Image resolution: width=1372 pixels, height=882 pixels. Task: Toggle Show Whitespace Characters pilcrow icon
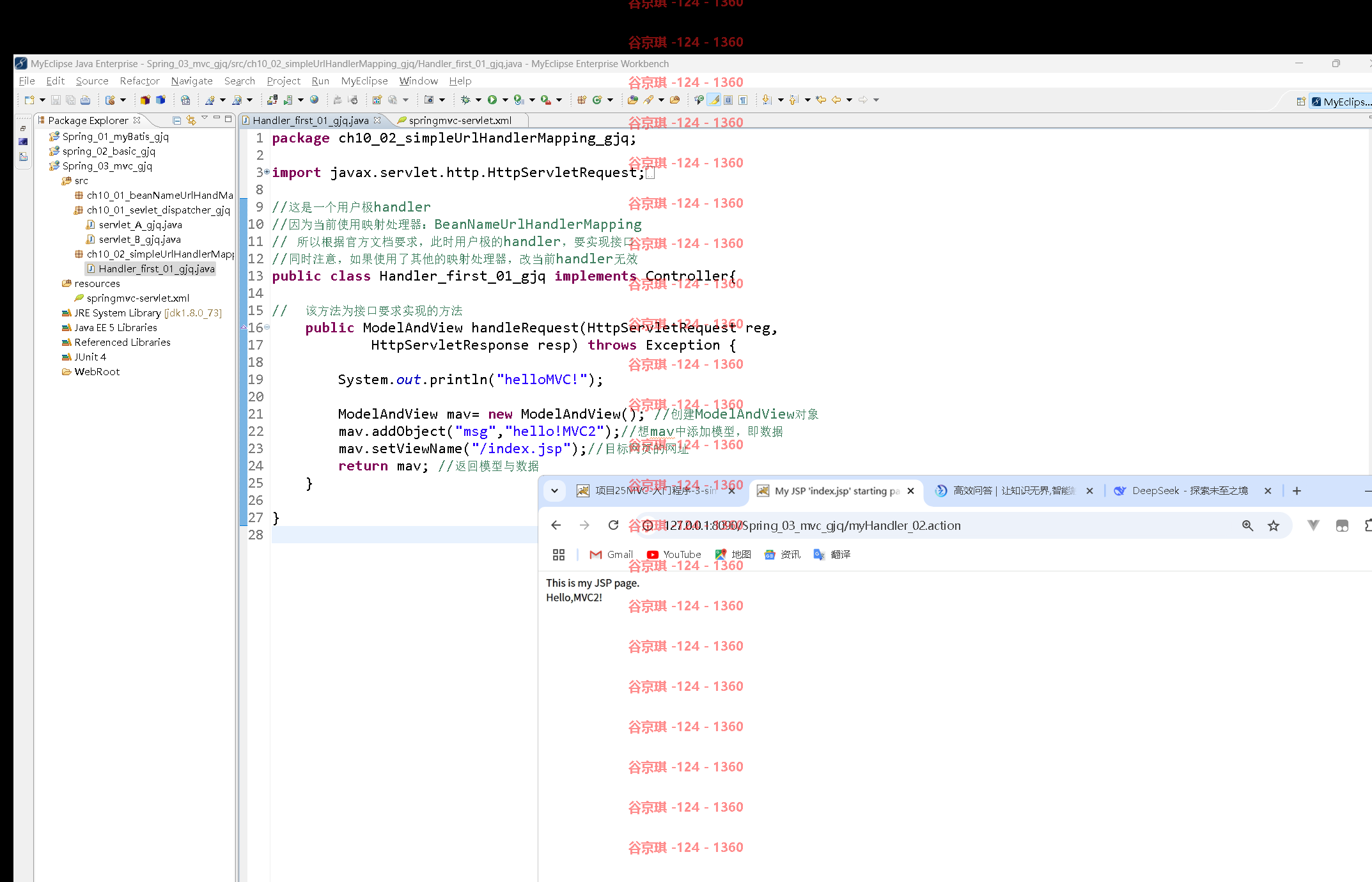(742, 100)
